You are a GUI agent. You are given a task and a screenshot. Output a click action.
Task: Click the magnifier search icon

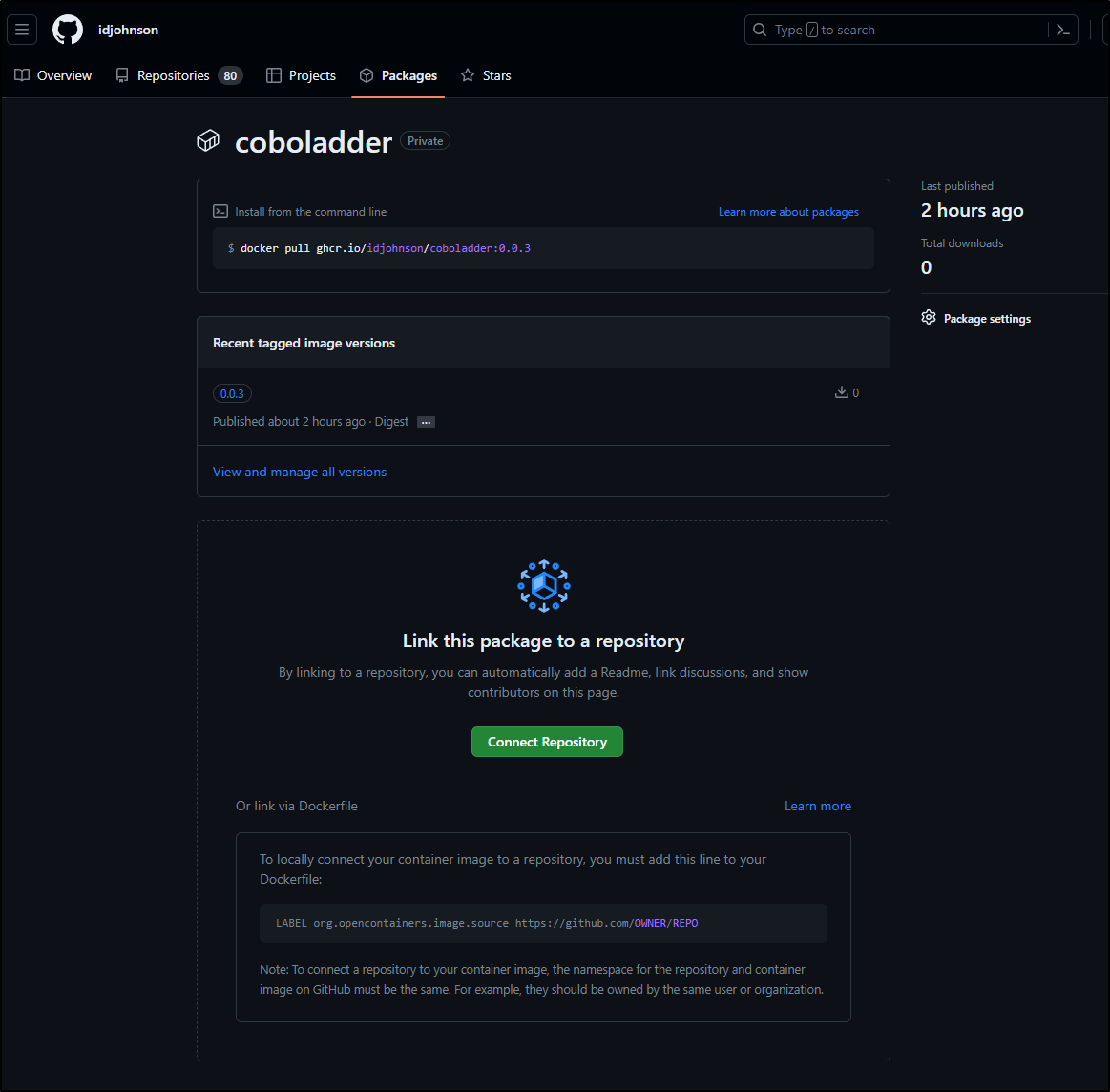[760, 30]
